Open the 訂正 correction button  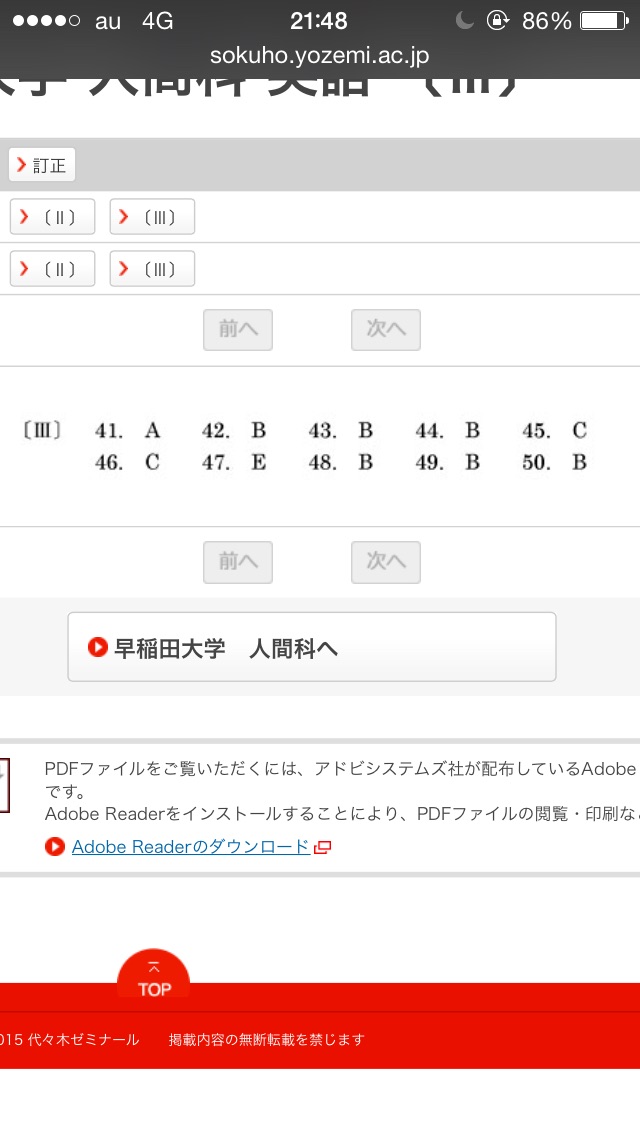coord(42,165)
